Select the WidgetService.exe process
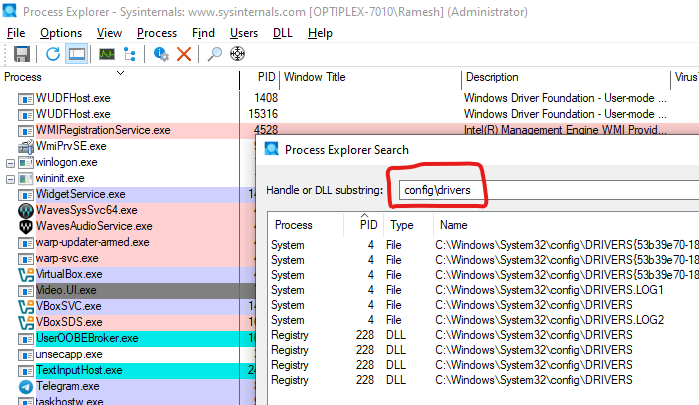Image resolution: width=699 pixels, height=405 pixels. tap(80, 194)
